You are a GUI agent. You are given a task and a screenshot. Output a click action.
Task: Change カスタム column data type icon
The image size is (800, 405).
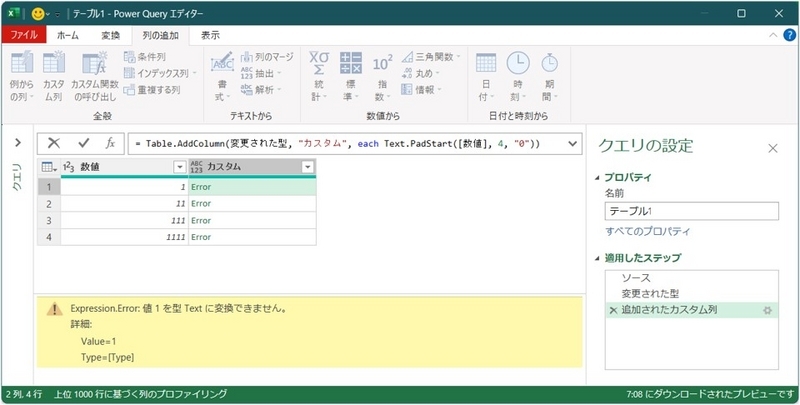tap(196, 167)
